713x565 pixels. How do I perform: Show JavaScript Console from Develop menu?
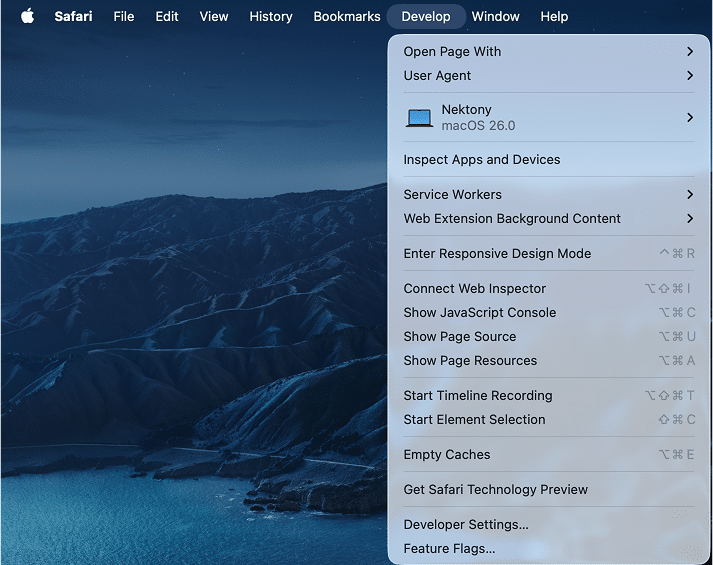pyautogui.click(x=480, y=312)
